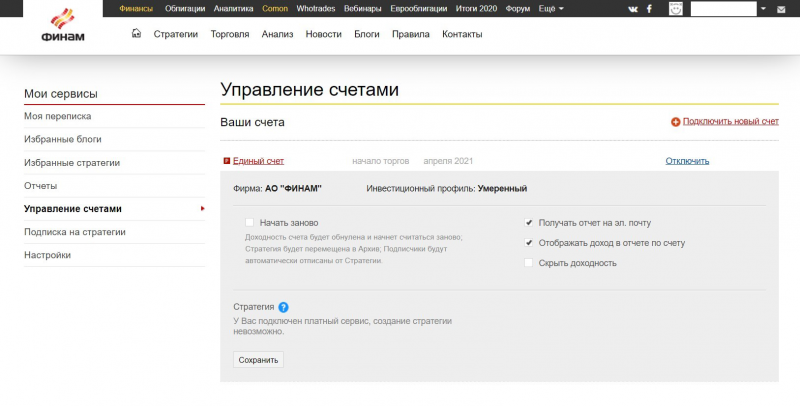Expand the Ещё menu in top bar
Screen dimensions: 800x406
click(x=549, y=8)
